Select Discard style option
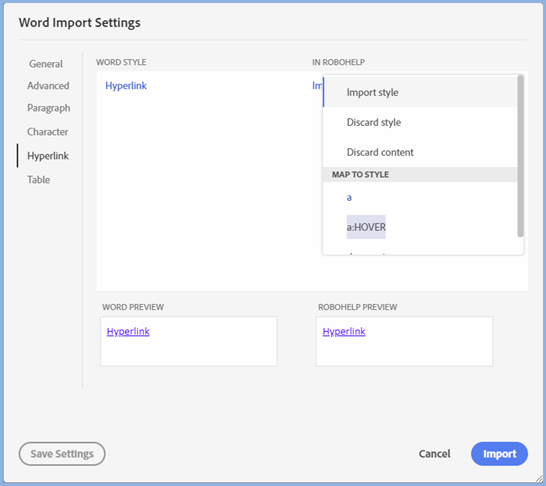This screenshot has width=546, height=486. [x=420, y=122]
